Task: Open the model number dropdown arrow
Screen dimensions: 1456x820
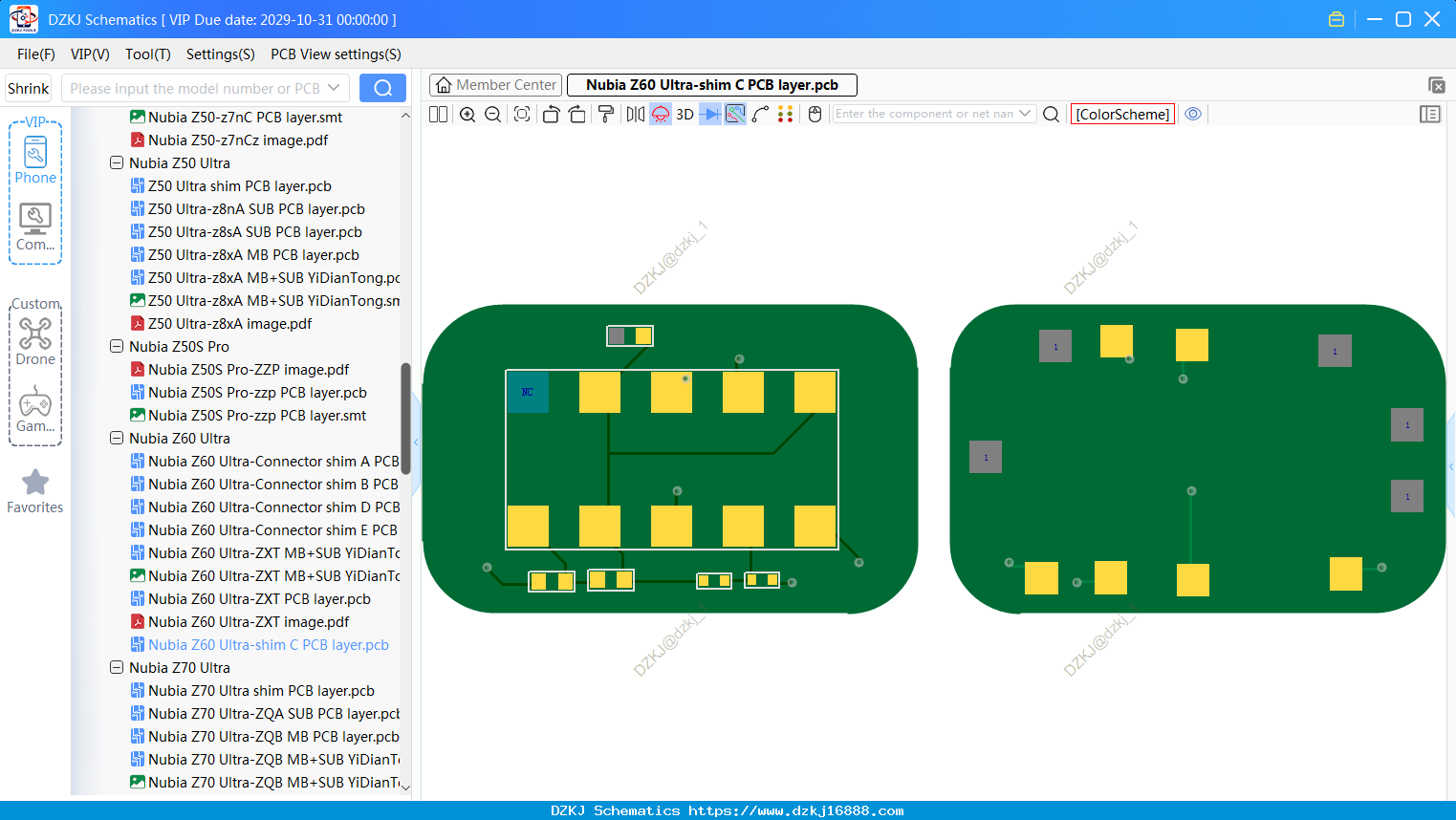Action: click(x=334, y=88)
